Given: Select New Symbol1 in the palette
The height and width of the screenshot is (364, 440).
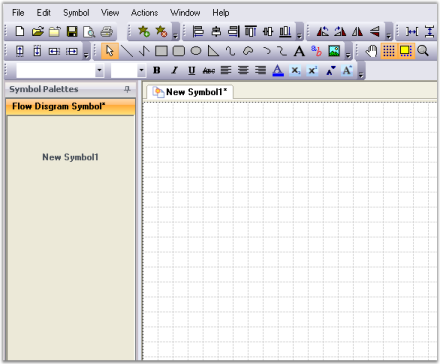Looking at the screenshot, I should point(70,157).
